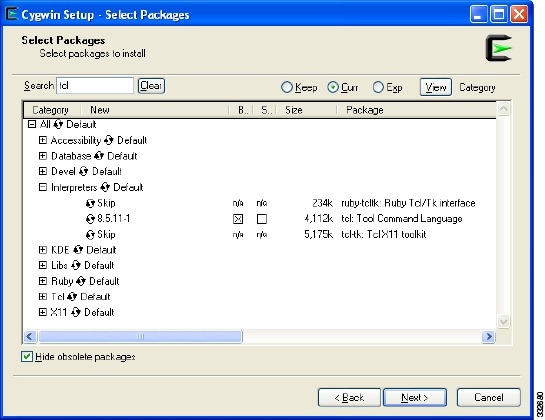Click the Category column header
Viewport: 545px width, 420px height.
52,110
